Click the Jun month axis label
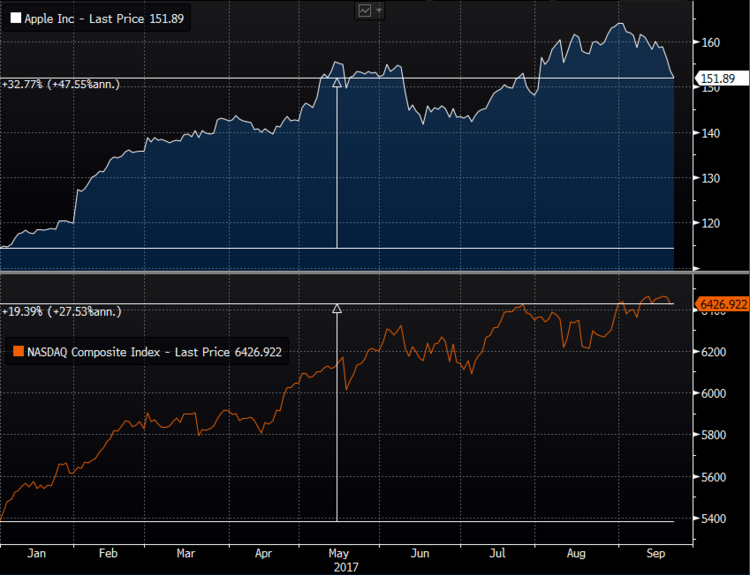This screenshot has height=575, width=750. pos(420,553)
